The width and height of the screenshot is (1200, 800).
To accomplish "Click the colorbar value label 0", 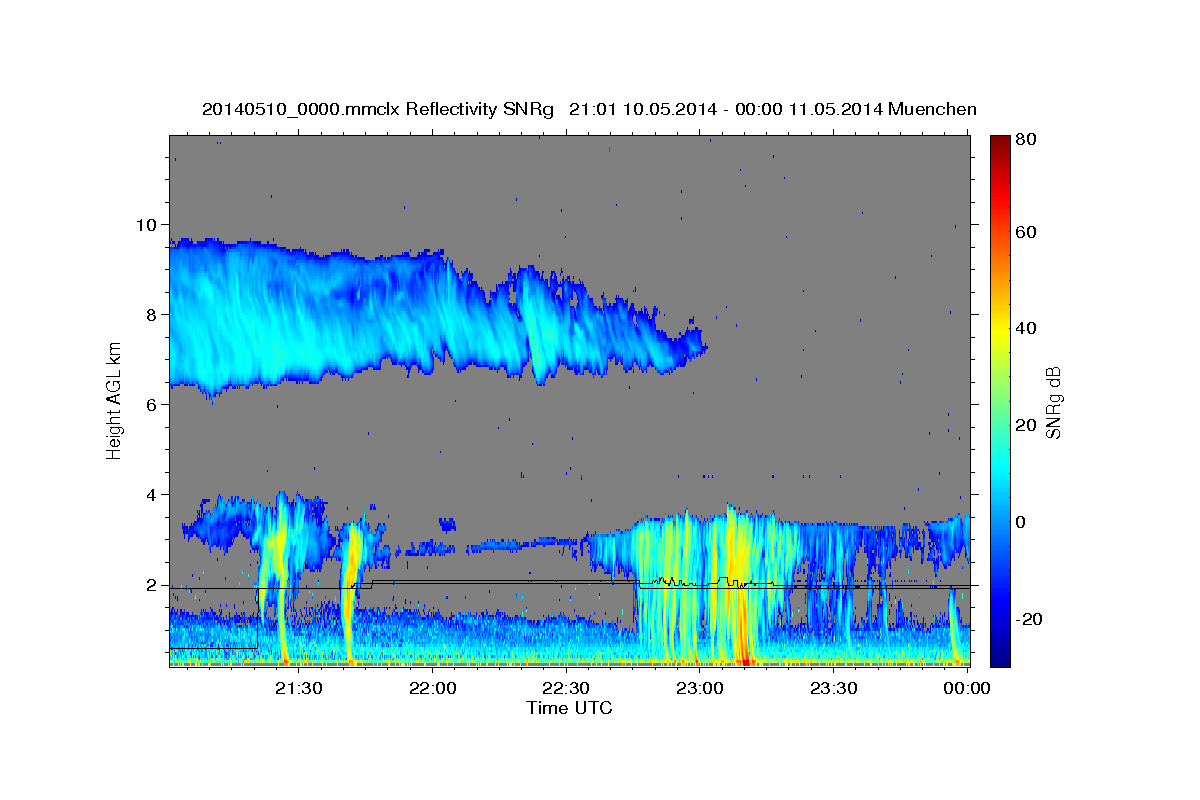I will click(x=1021, y=522).
